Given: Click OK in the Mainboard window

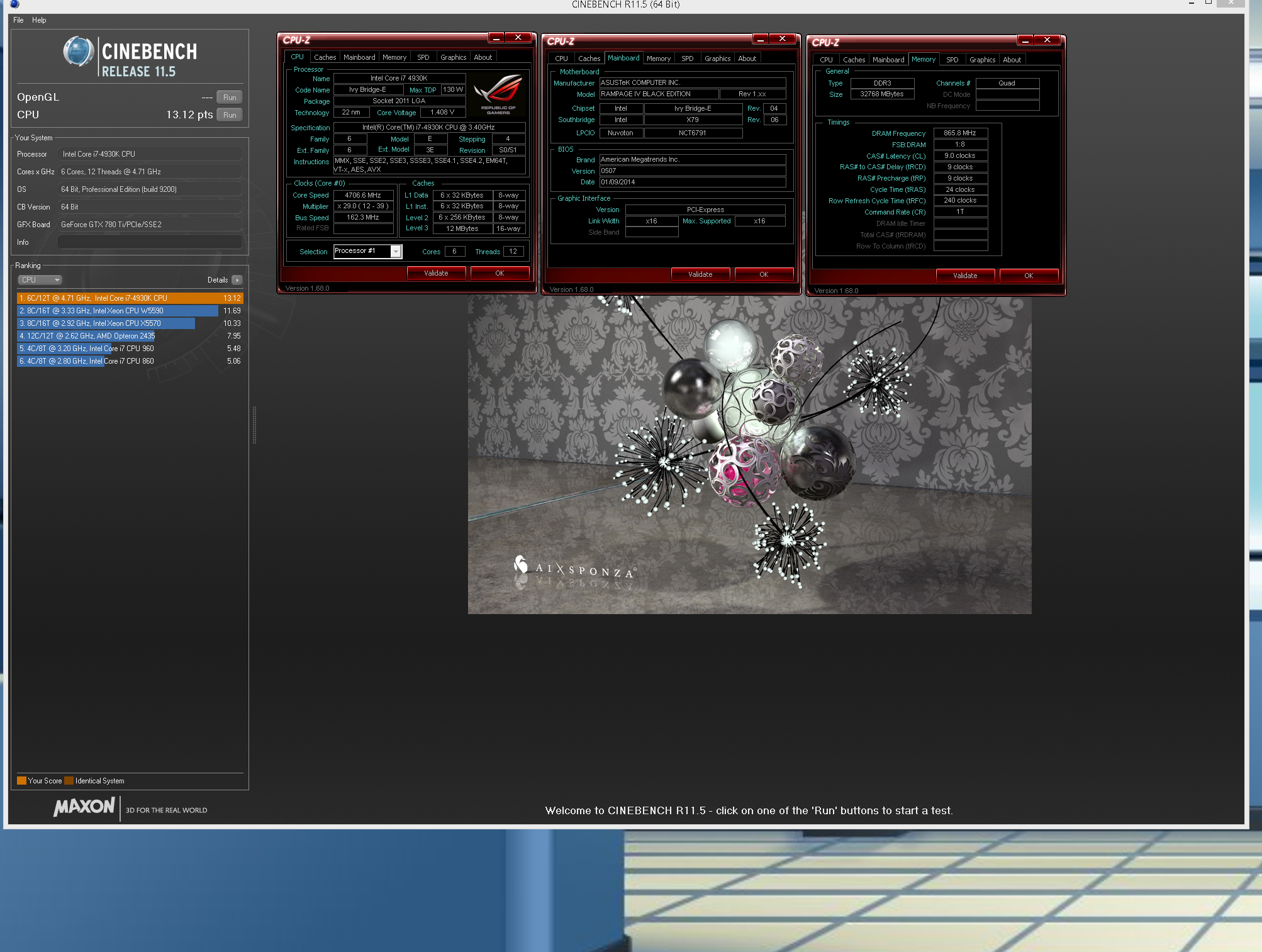Looking at the screenshot, I should (764, 274).
